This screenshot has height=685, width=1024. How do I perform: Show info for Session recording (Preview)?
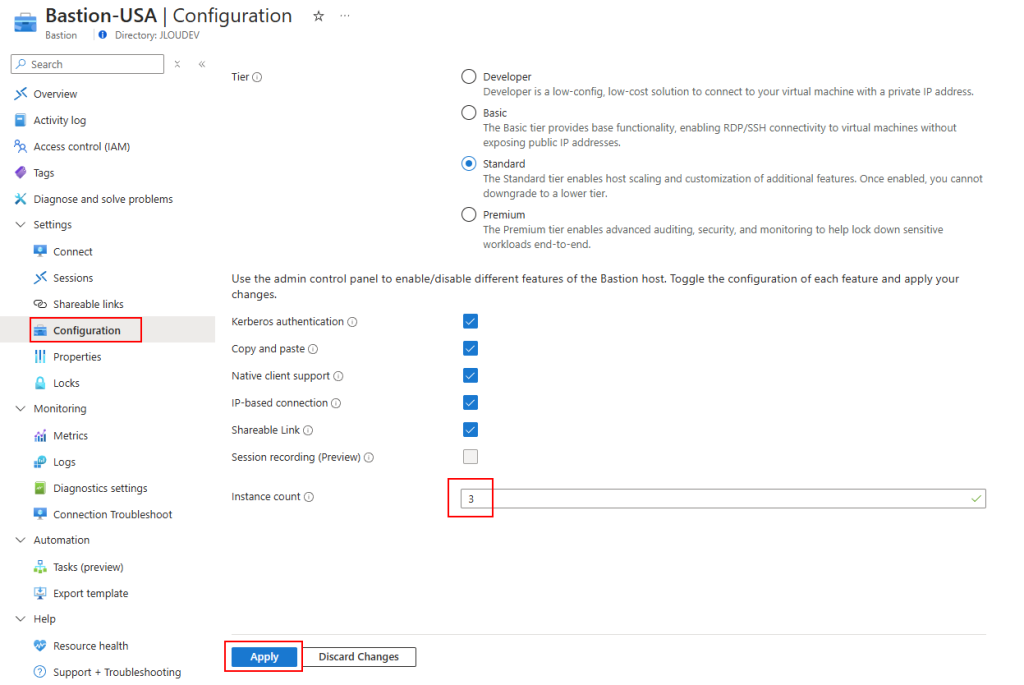[x=369, y=458]
